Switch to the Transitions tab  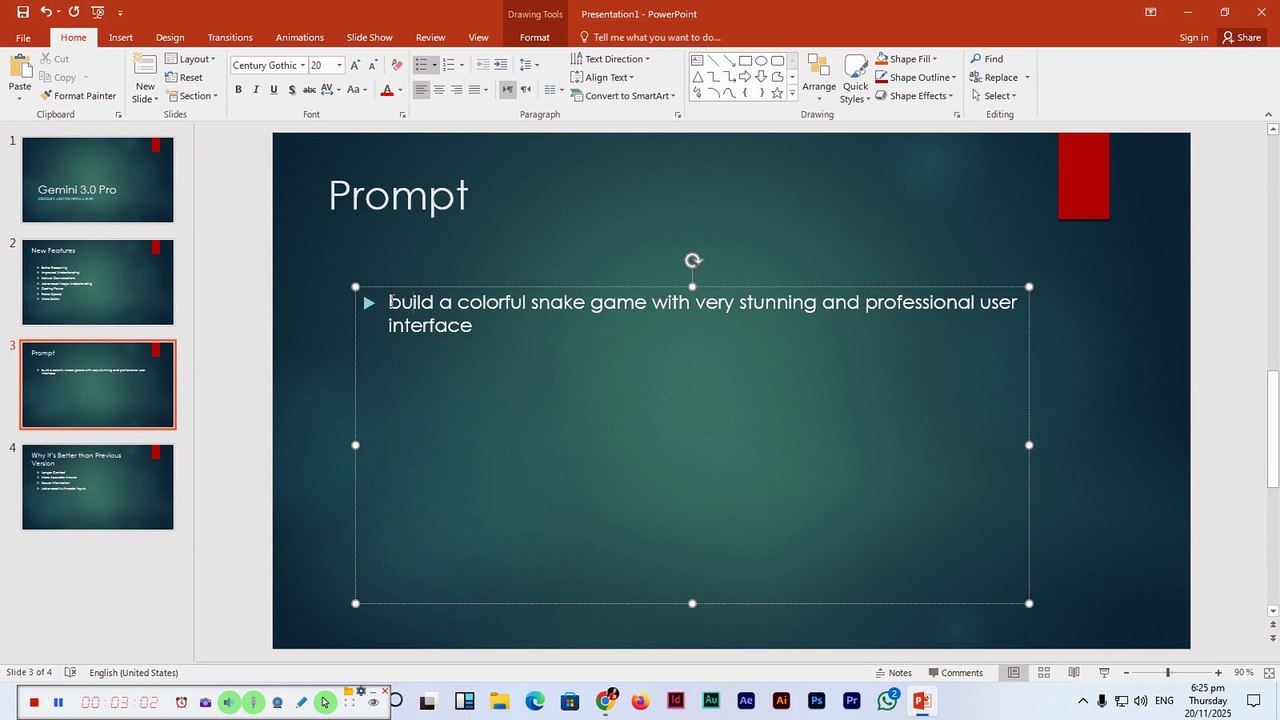[x=230, y=37]
